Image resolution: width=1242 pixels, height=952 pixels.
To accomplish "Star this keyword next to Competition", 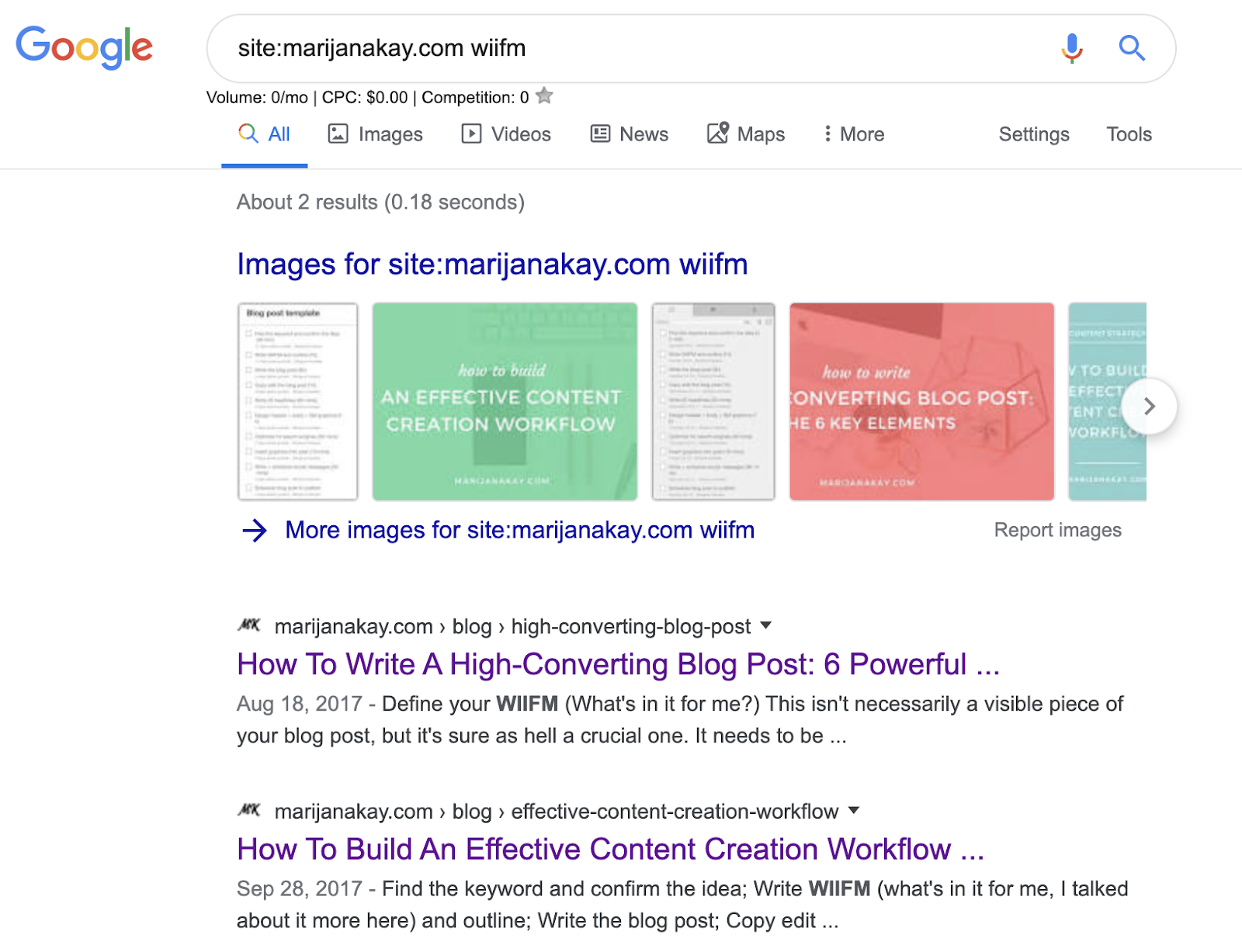I will point(545,96).
